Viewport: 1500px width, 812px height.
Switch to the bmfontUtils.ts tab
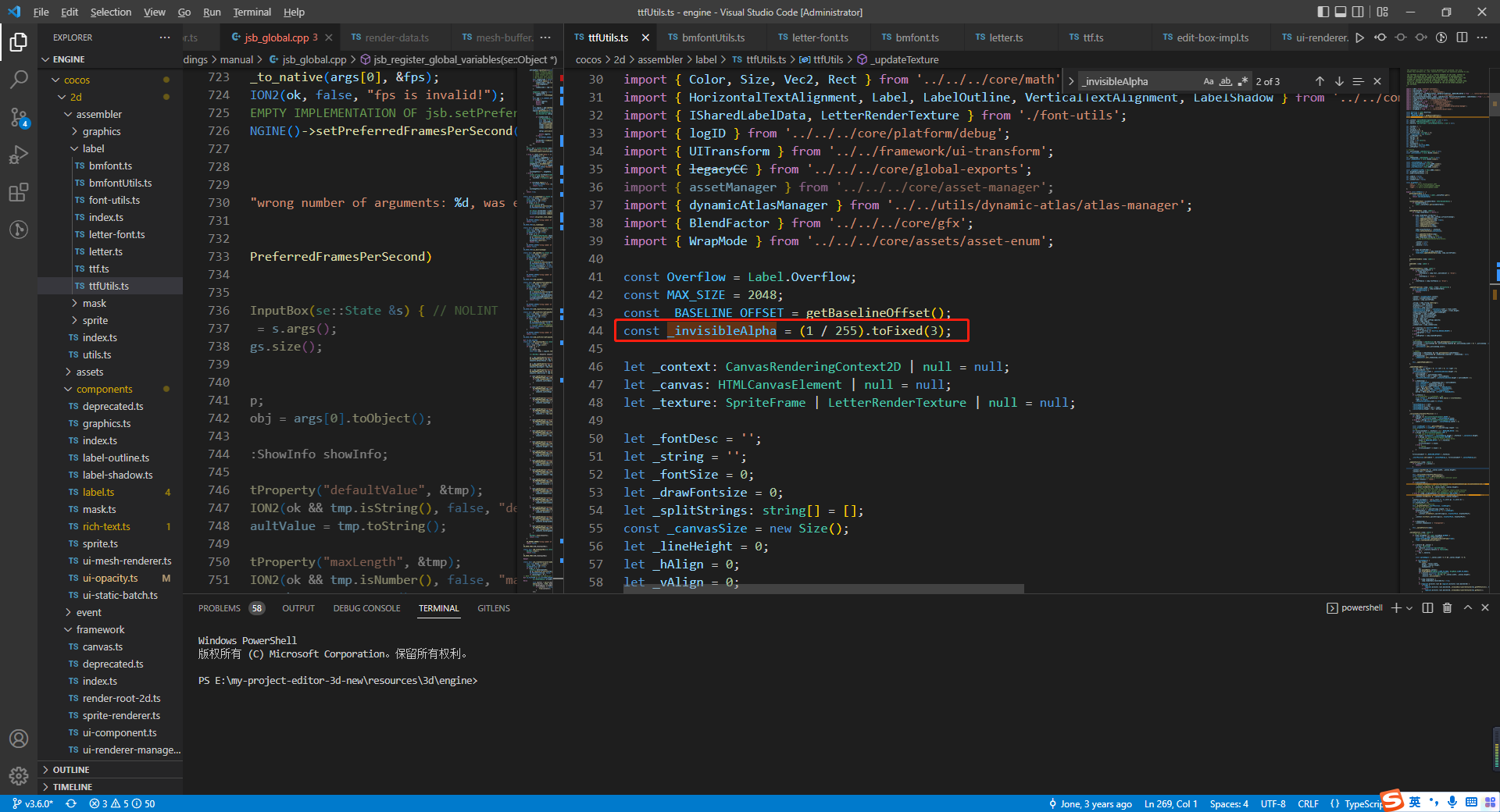(x=712, y=37)
